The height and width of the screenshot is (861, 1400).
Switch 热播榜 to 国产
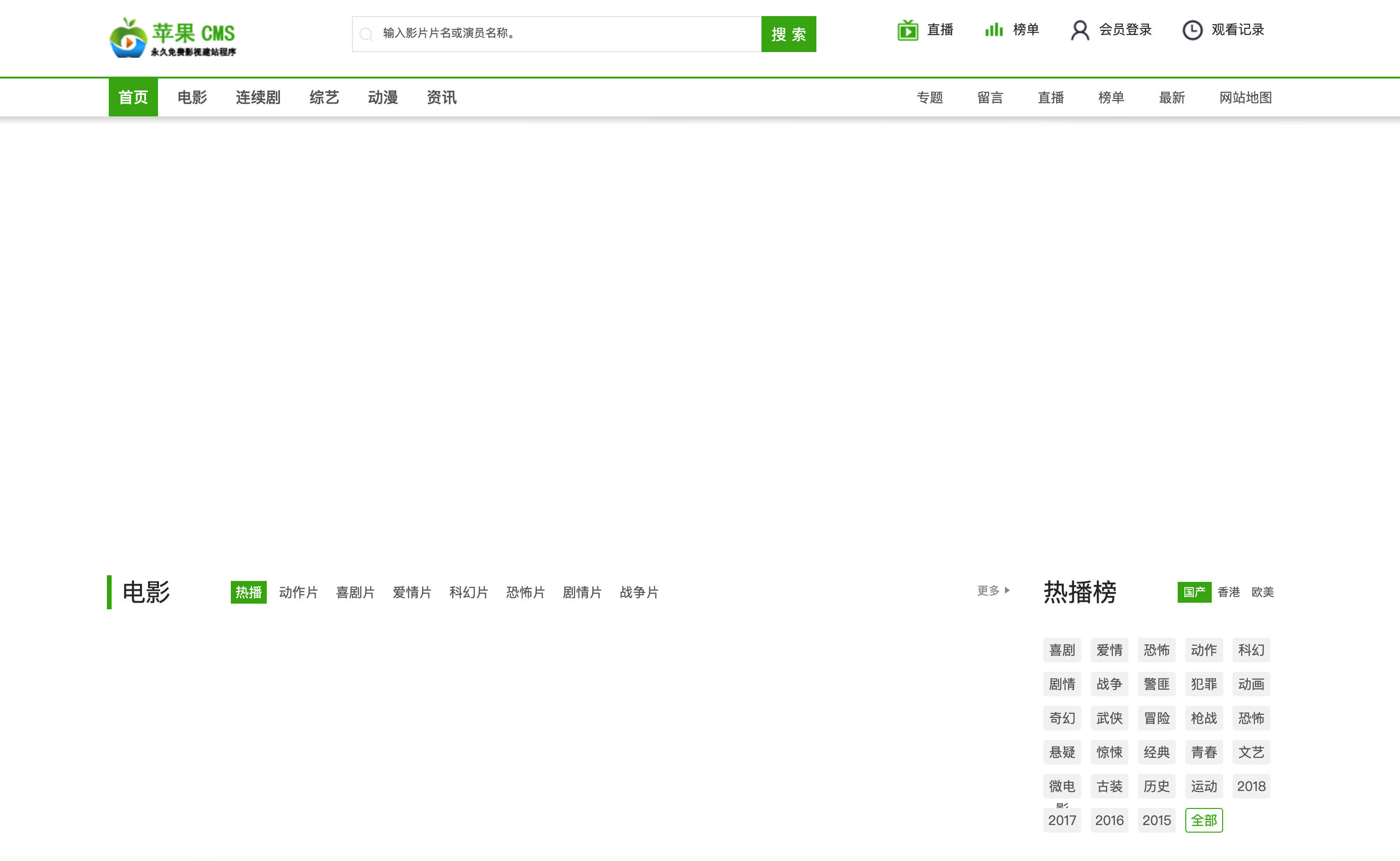click(x=1194, y=592)
